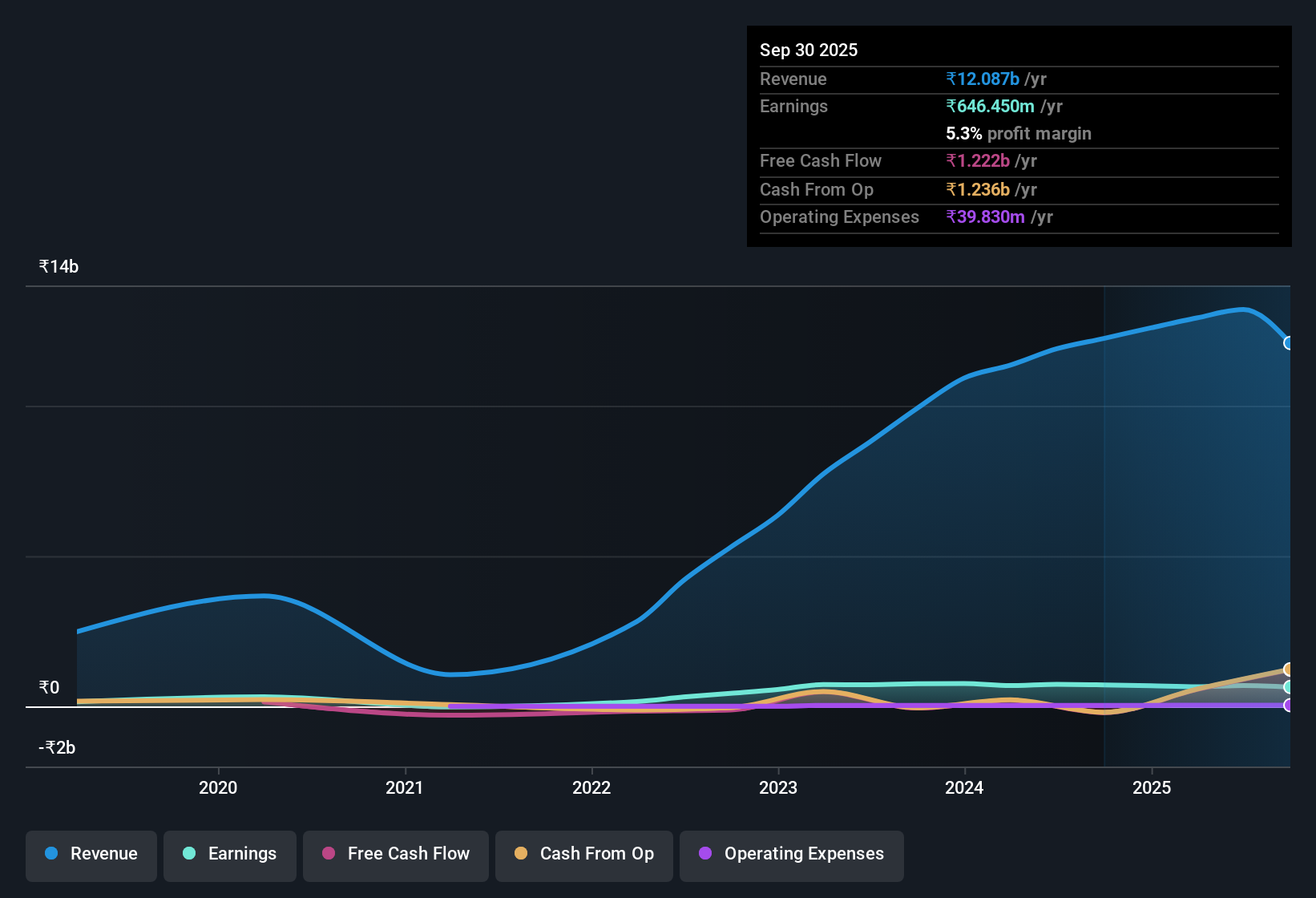The width and height of the screenshot is (1316, 898).
Task: Select the pink Free Cash Flow dot
Action: pyautogui.click(x=328, y=854)
